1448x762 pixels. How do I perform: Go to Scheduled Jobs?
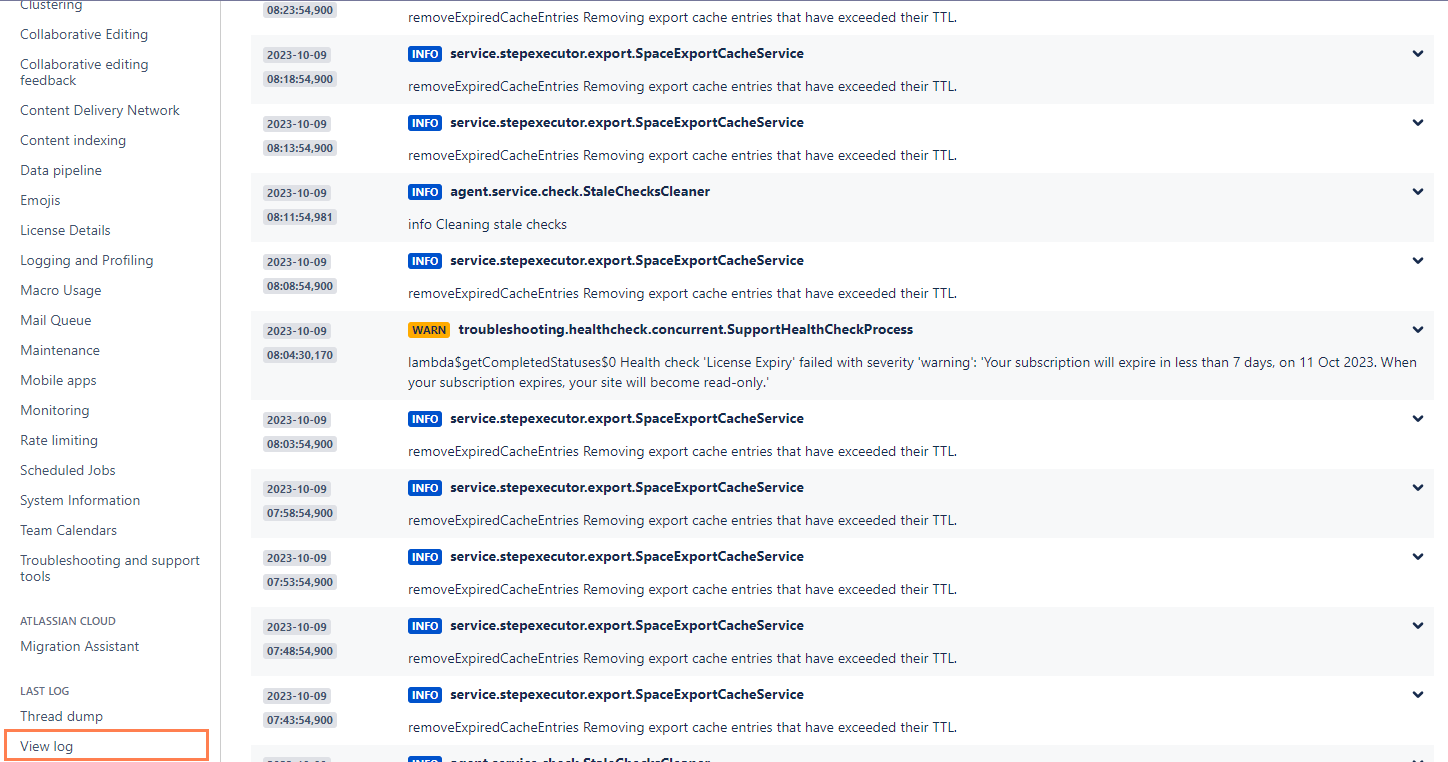[x=67, y=470]
